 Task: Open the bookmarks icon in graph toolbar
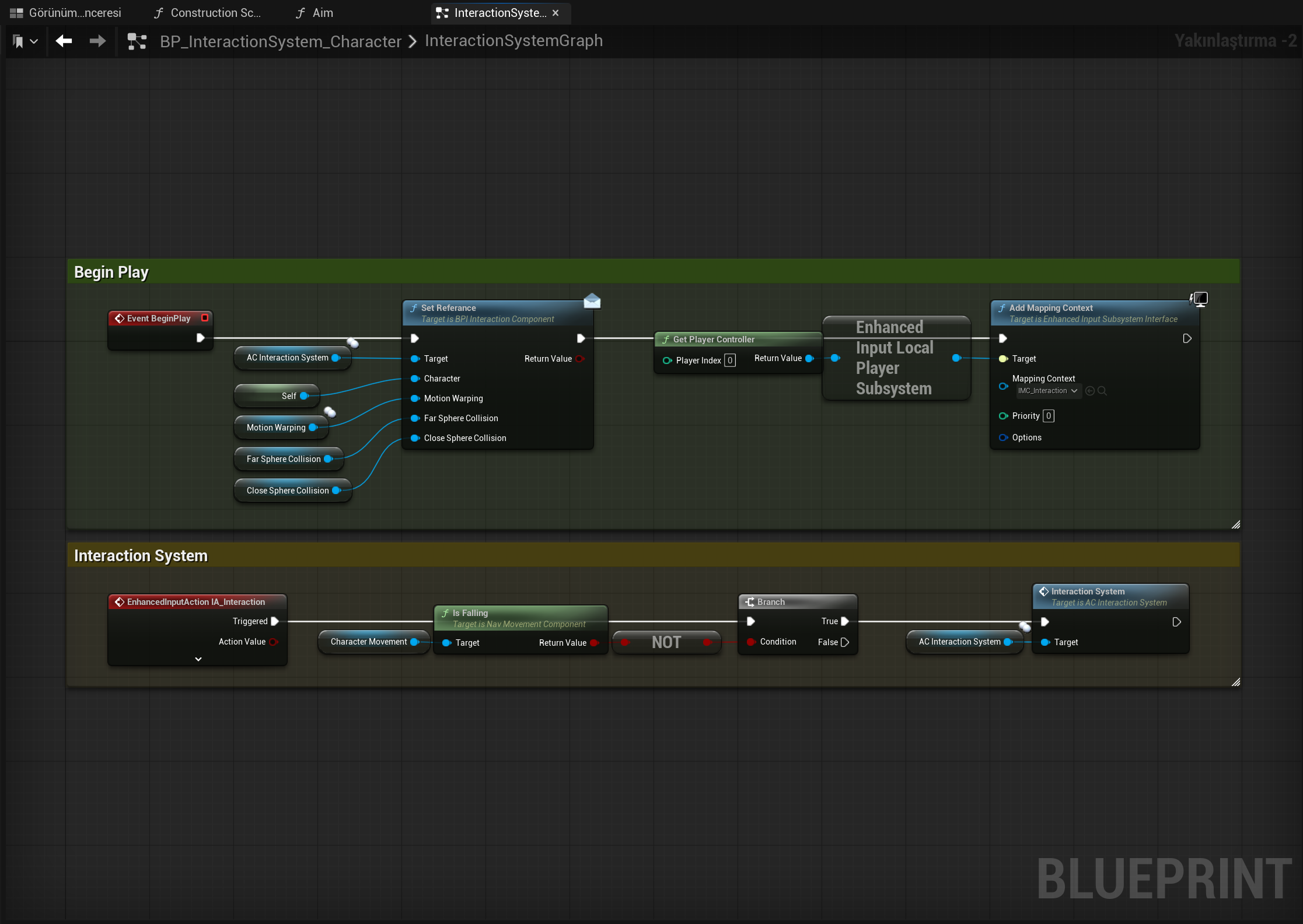(x=18, y=41)
